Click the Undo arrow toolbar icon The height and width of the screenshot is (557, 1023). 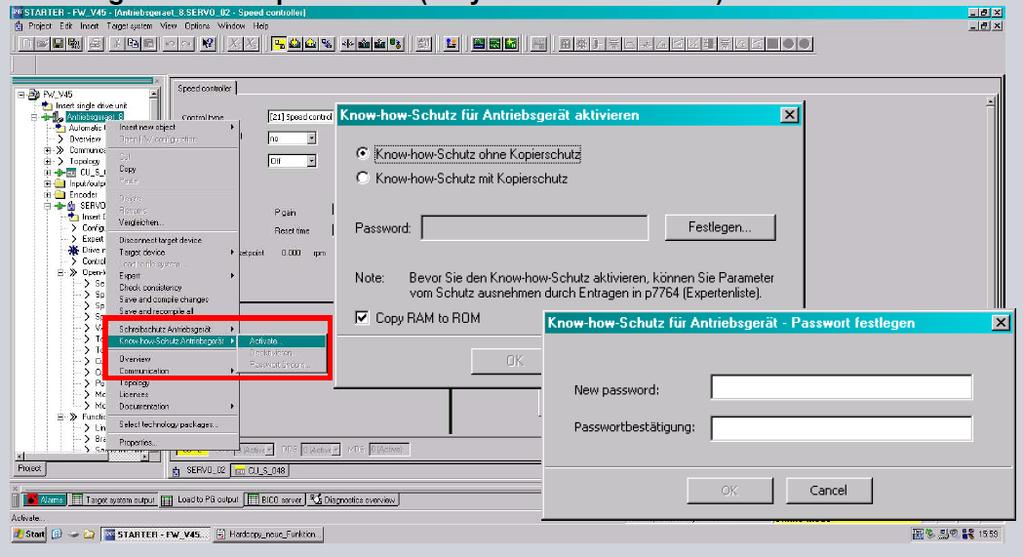coord(170,44)
